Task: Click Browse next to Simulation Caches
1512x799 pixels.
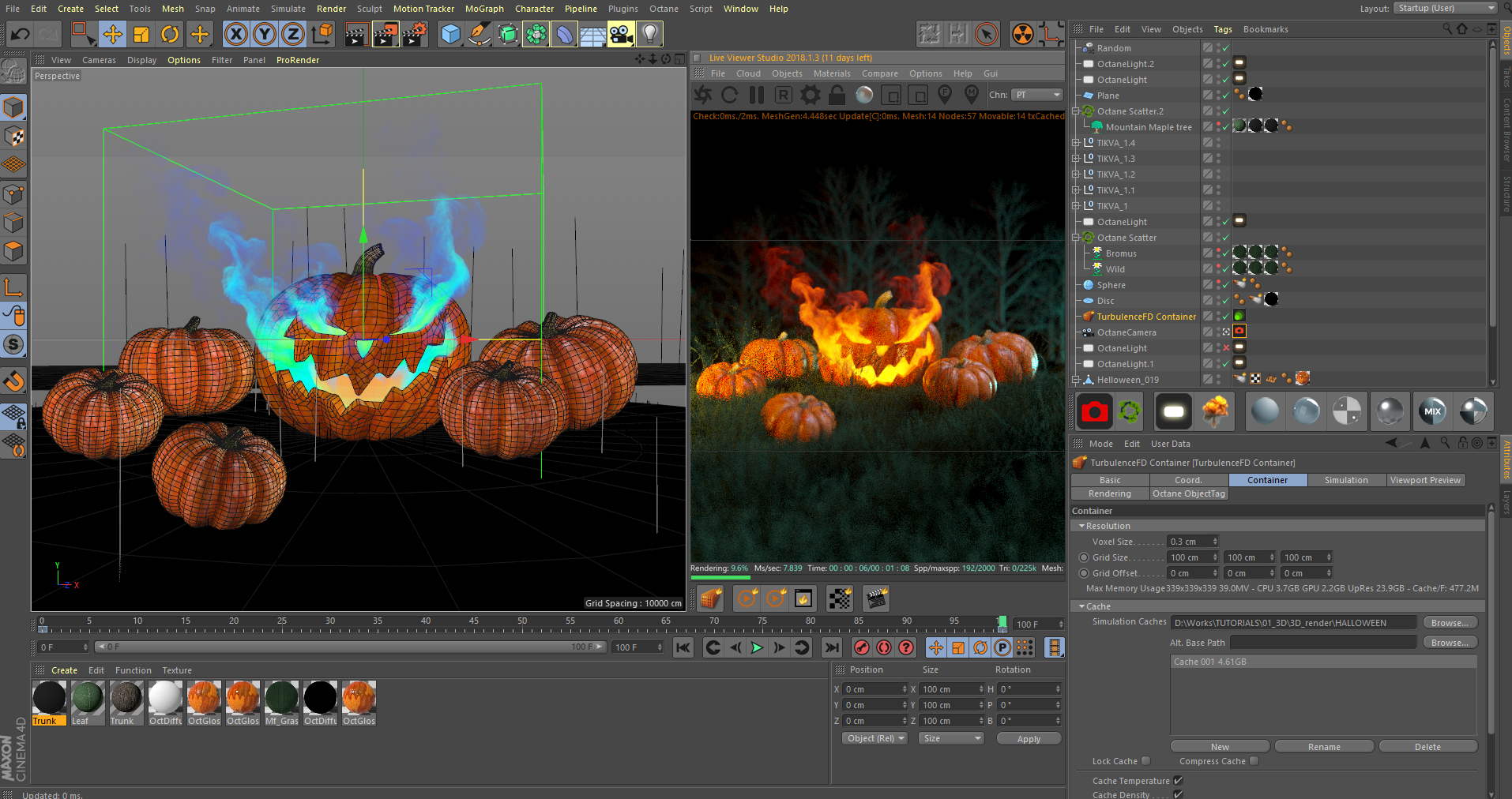Action: click(x=1450, y=623)
